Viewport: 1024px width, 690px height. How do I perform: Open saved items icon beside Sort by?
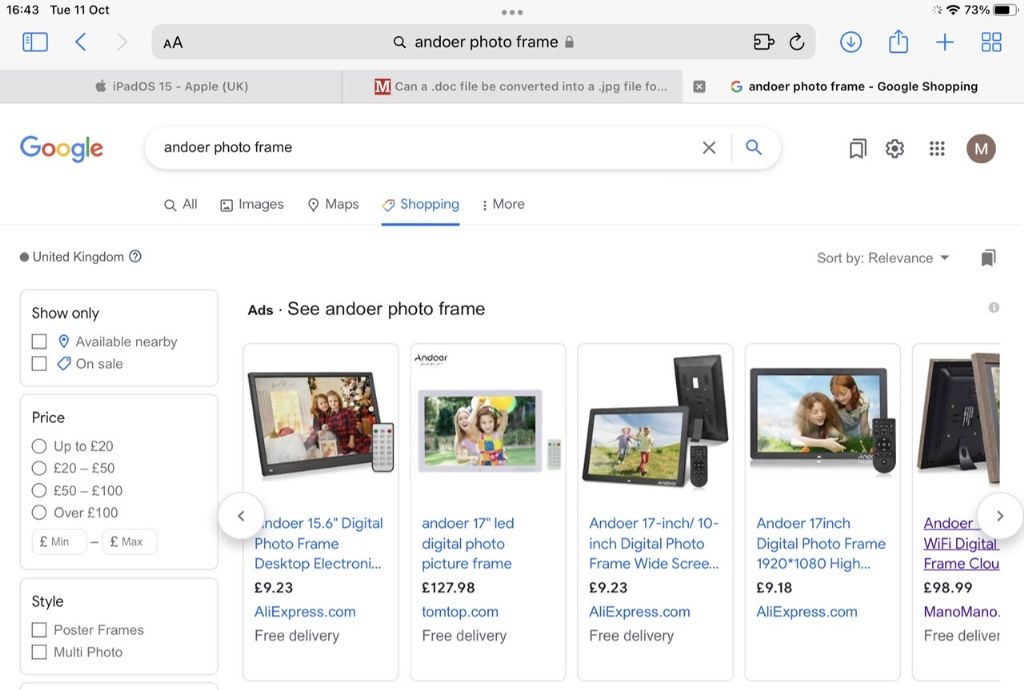coord(988,258)
